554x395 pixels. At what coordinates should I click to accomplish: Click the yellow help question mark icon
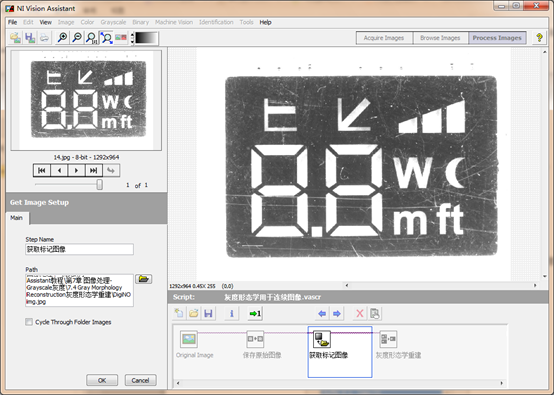[x=539, y=37]
